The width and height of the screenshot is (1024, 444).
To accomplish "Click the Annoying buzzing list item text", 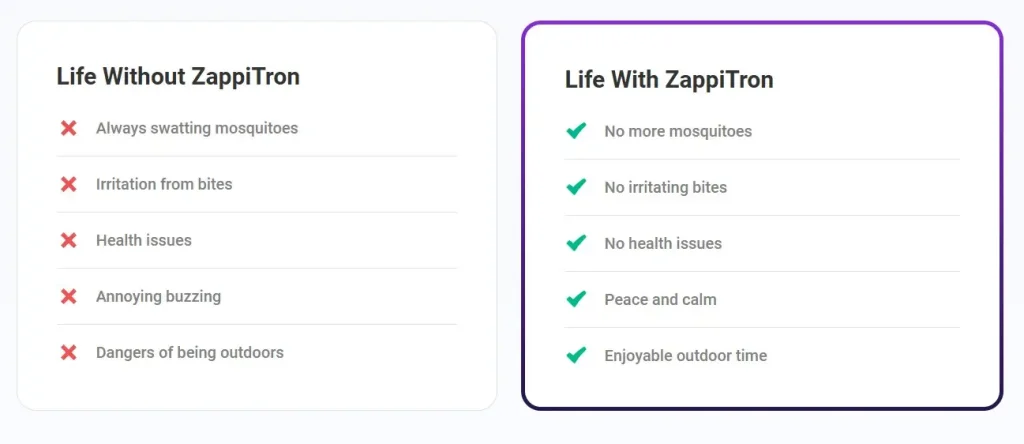I will pyautogui.click(x=159, y=296).
